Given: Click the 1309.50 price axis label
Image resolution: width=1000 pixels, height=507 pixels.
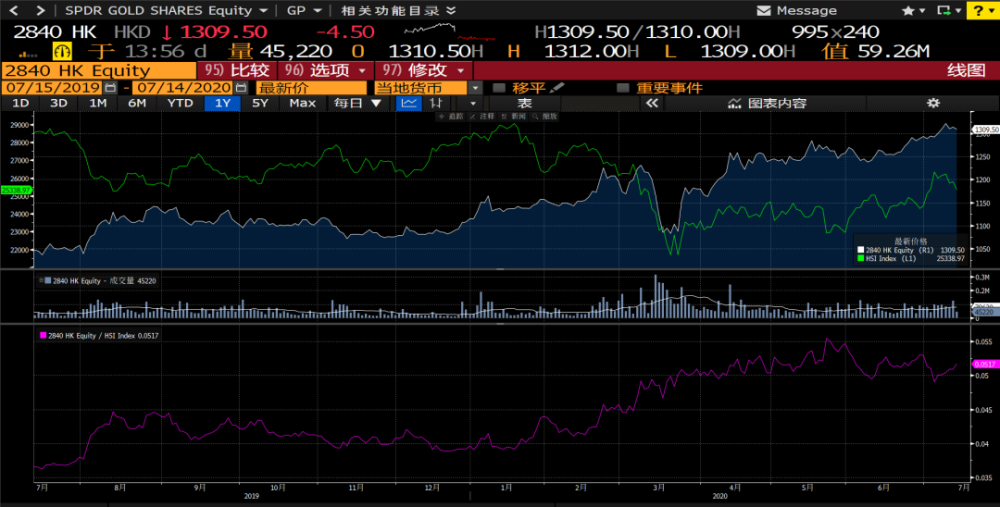Looking at the screenshot, I should pos(986,129).
